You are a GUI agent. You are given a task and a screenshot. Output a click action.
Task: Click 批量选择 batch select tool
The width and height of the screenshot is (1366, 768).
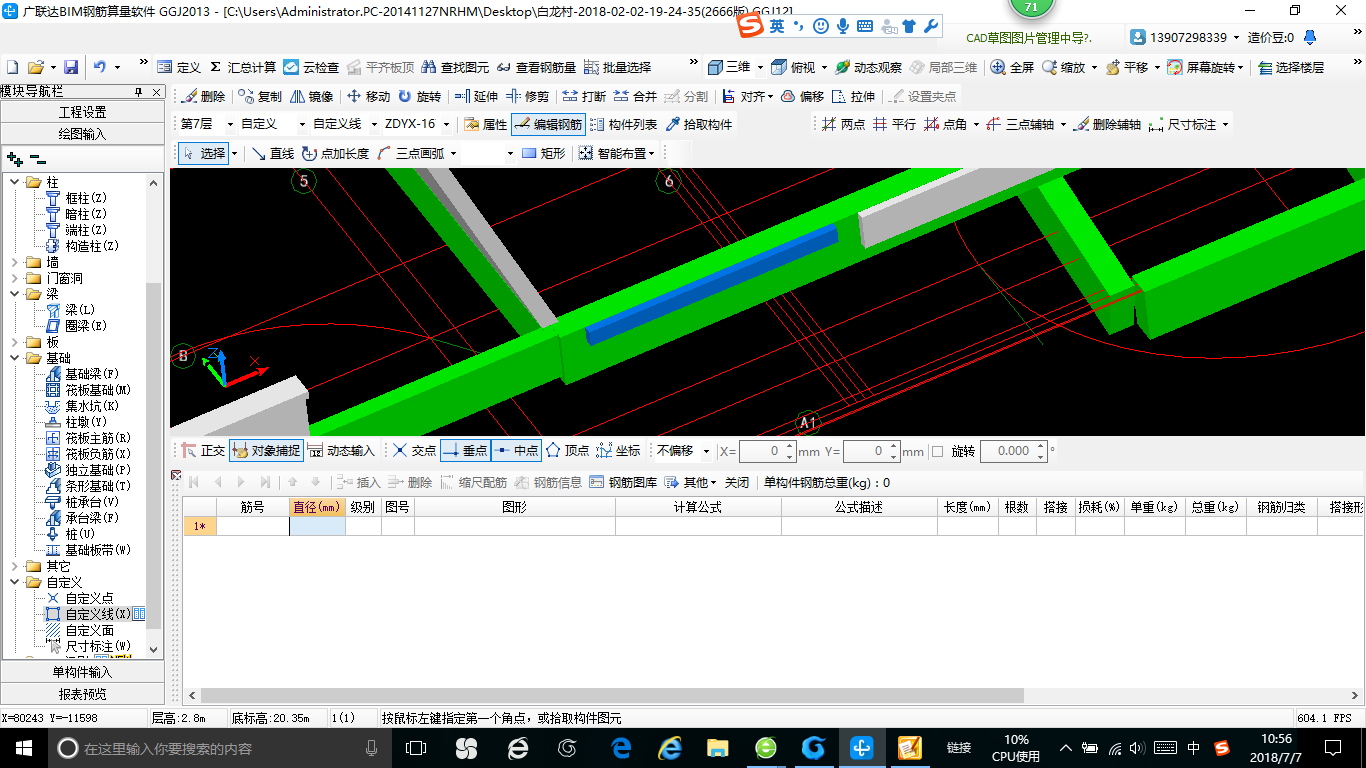tap(617, 67)
